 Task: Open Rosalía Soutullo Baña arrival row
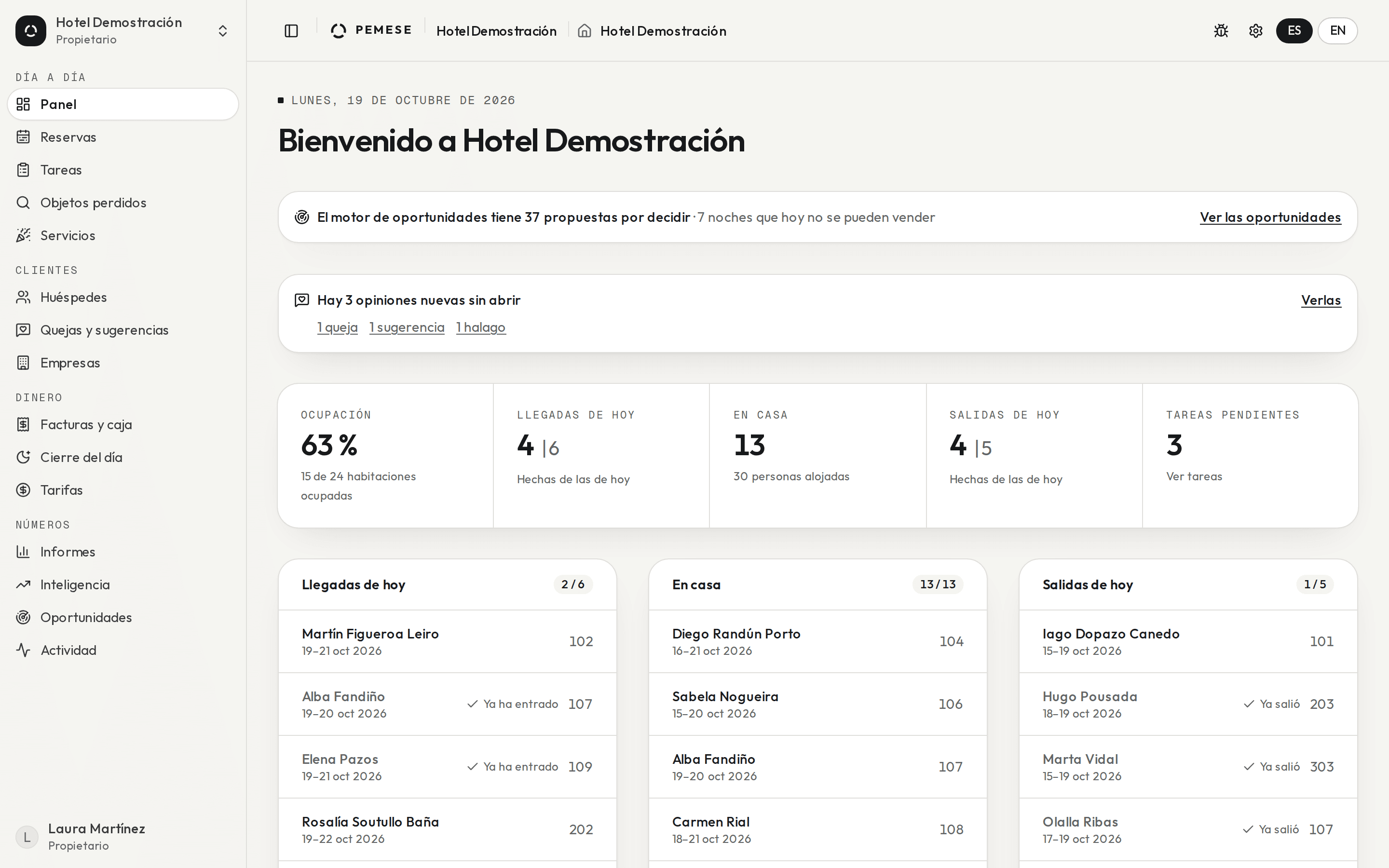pyautogui.click(x=448, y=829)
